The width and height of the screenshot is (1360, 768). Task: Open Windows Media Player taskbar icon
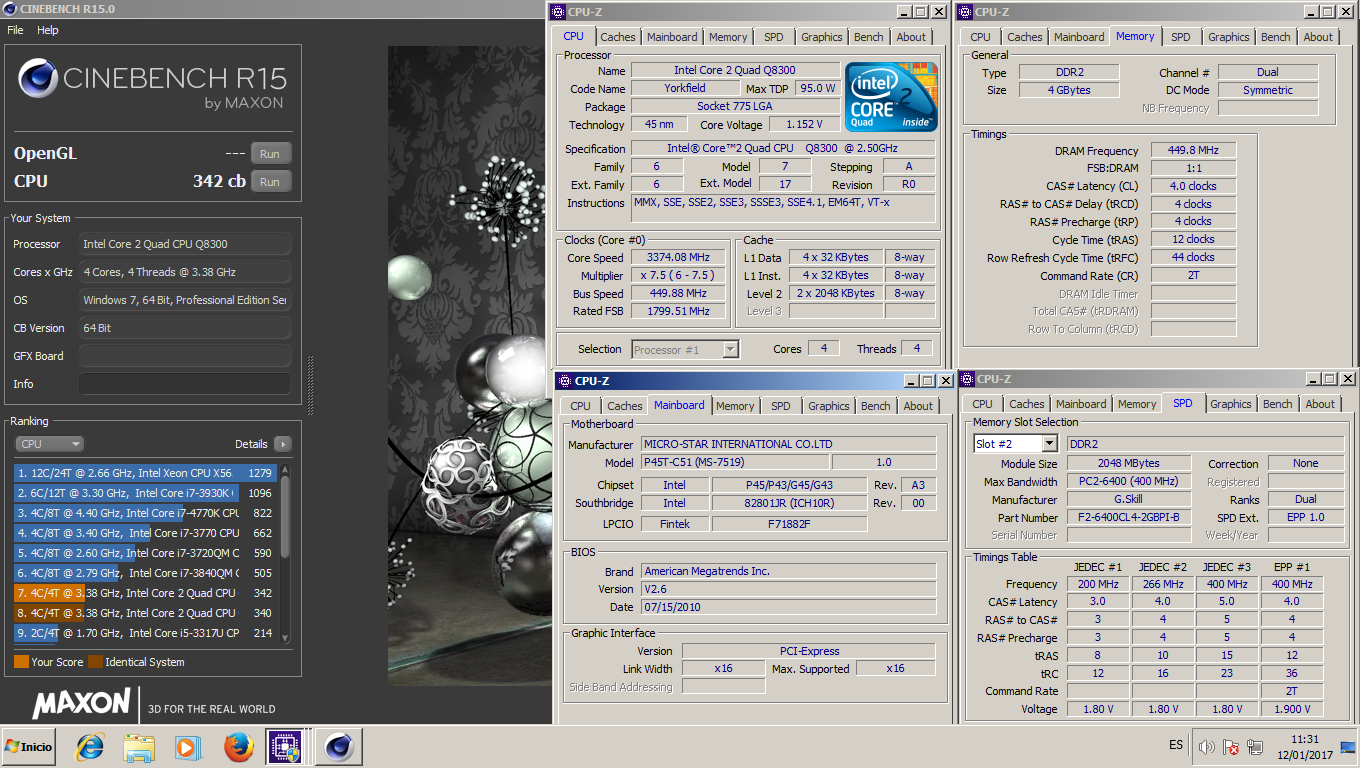click(x=187, y=746)
